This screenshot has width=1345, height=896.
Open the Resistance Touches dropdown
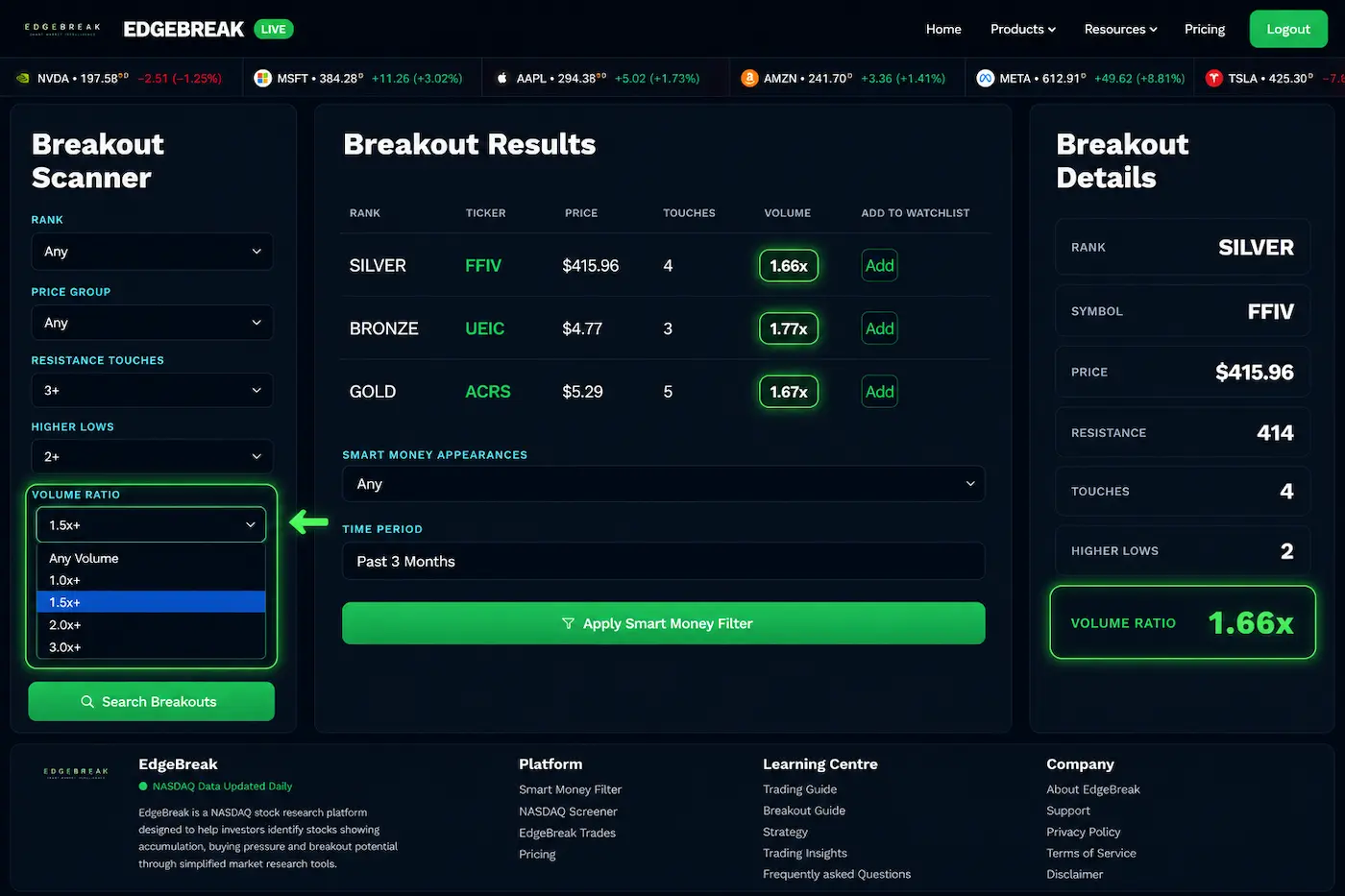point(152,391)
